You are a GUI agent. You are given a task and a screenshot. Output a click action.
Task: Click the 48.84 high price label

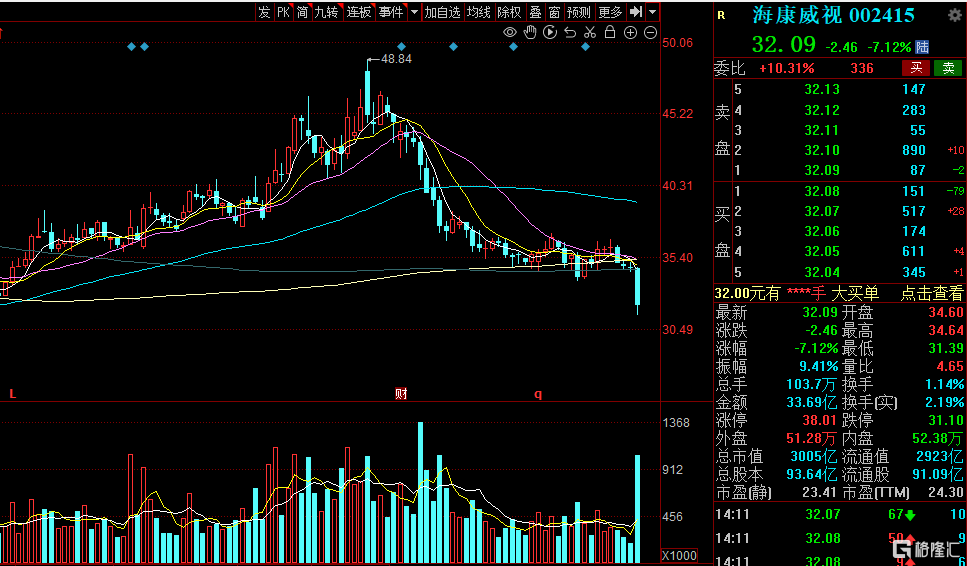pyautogui.click(x=396, y=59)
